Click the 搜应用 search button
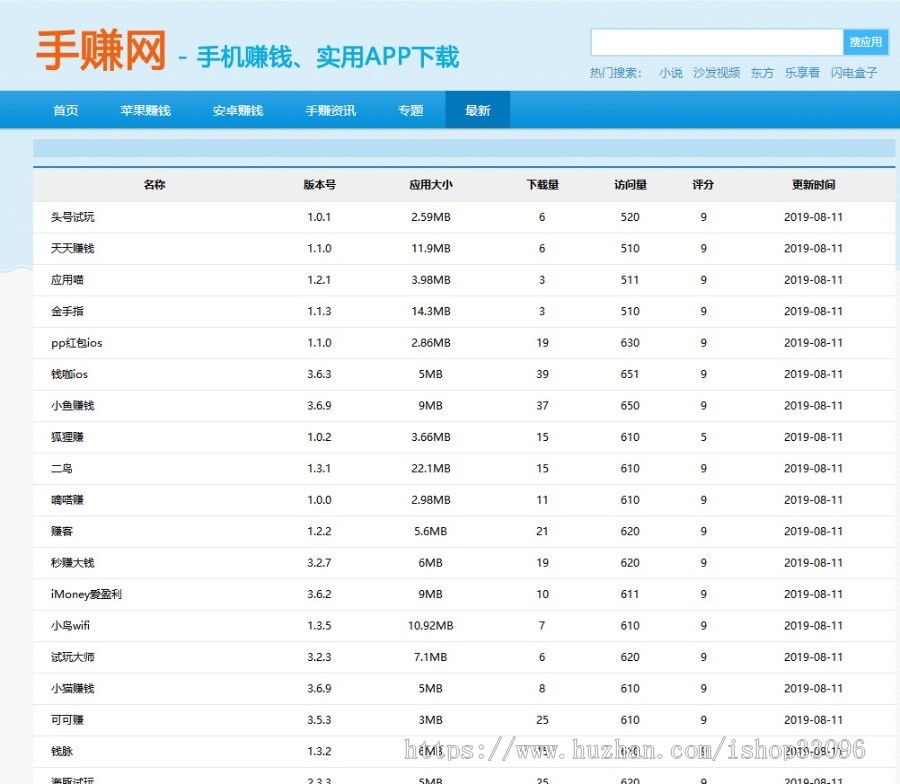Viewport: 900px width, 784px height. click(866, 41)
